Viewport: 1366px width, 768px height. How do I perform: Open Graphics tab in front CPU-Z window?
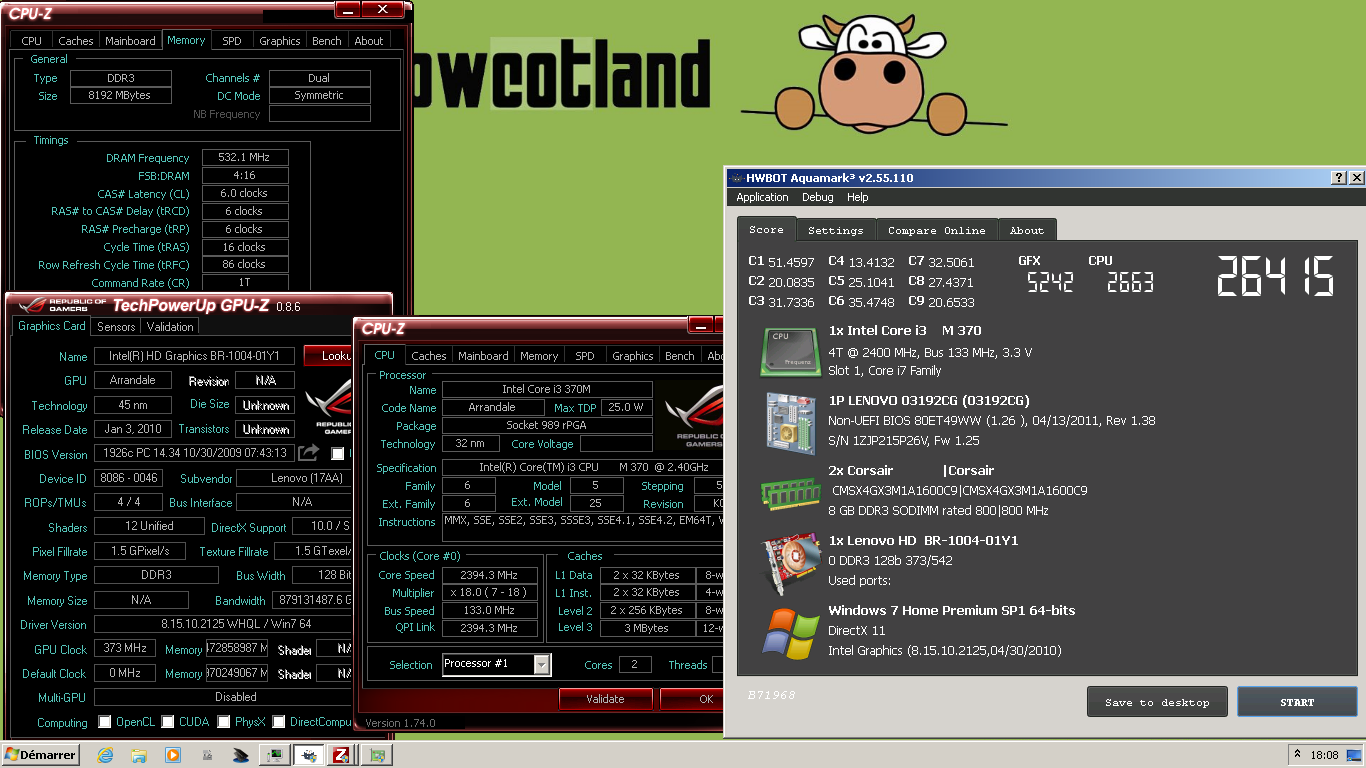pyautogui.click(x=633, y=356)
